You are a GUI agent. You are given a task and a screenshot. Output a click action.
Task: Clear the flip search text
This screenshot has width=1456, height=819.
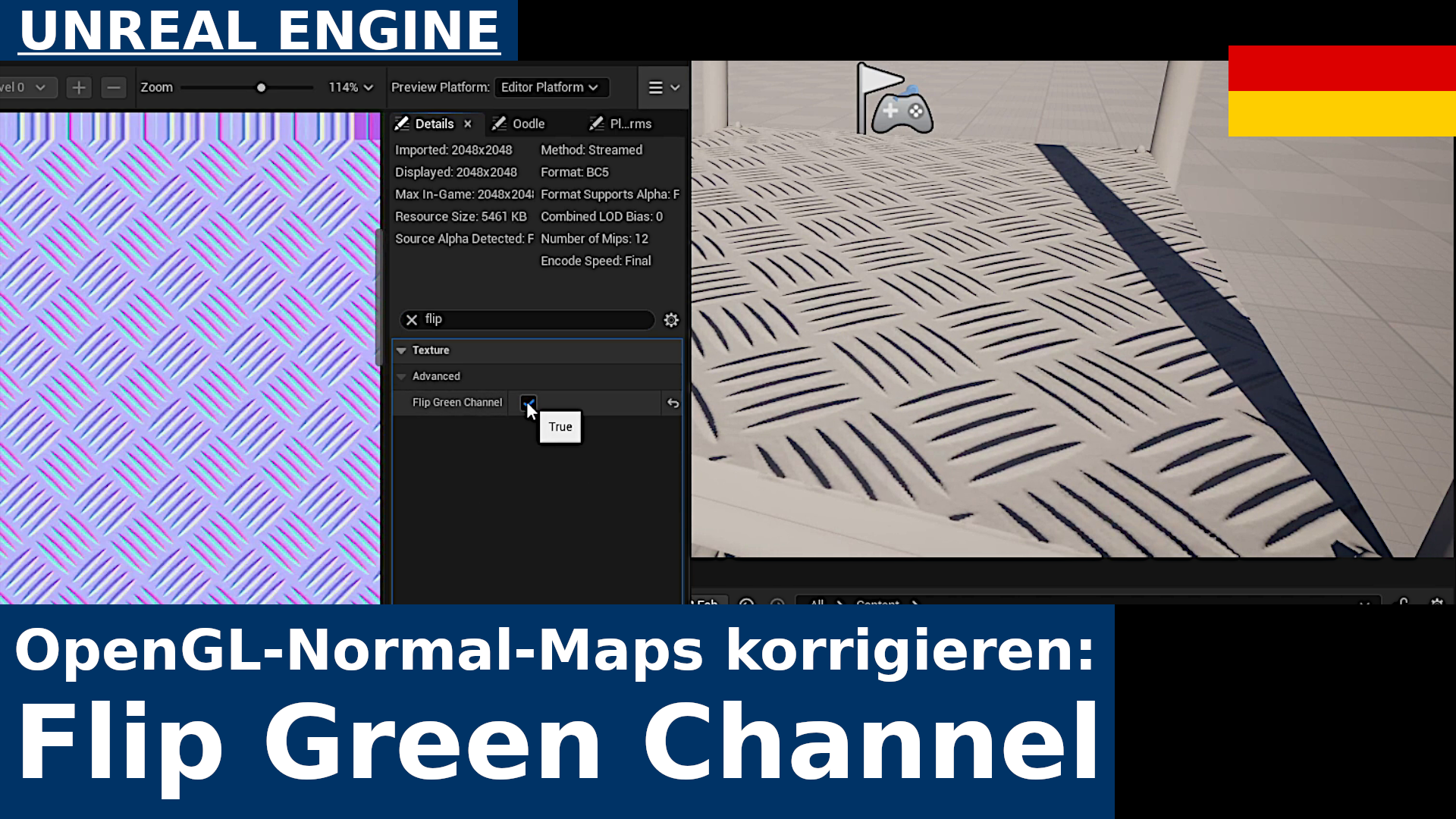pyautogui.click(x=412, y=320)
